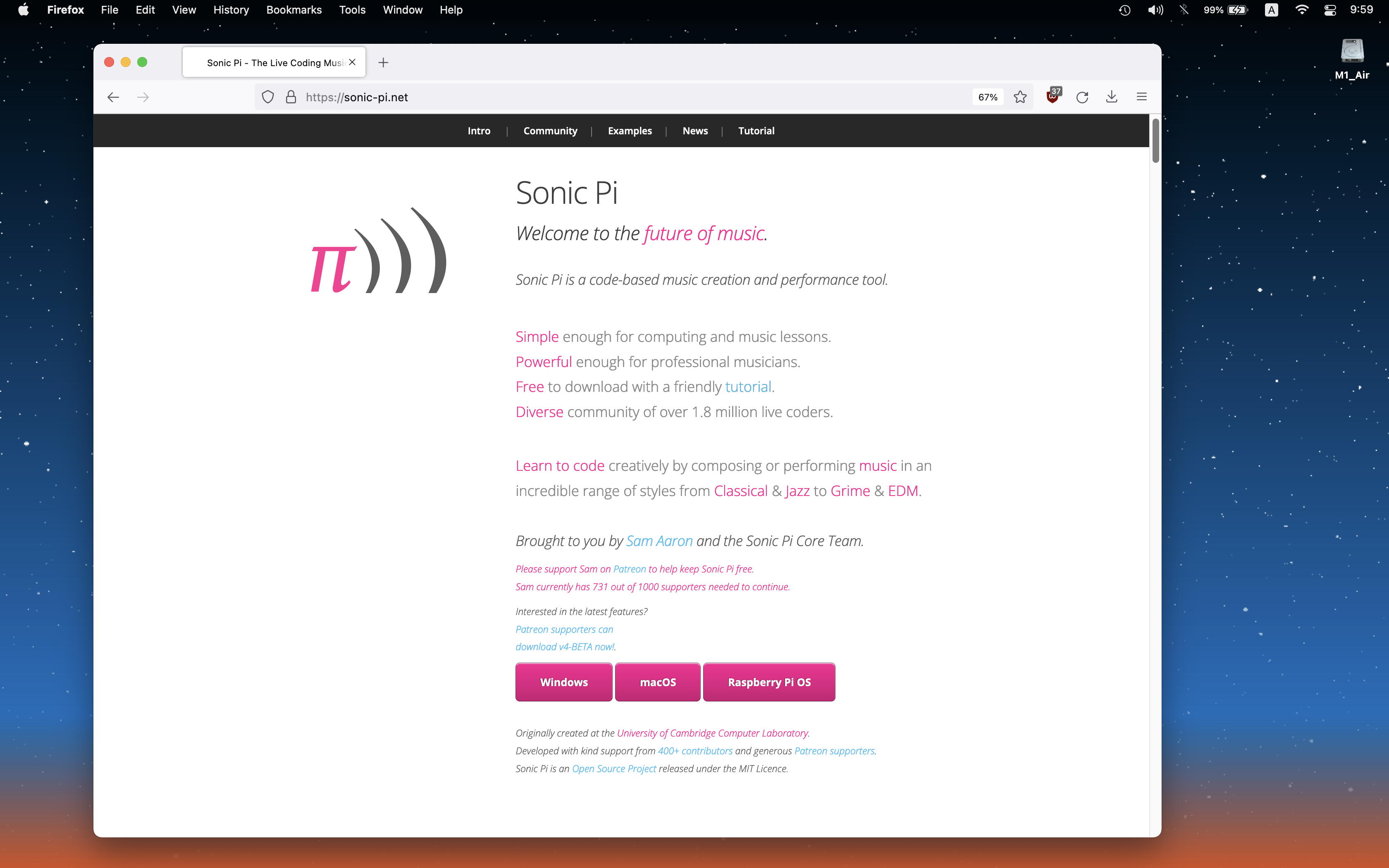Reset the 67% zoom level indicator
Viewport: 1389px width, 868px height.
(988, 97)
